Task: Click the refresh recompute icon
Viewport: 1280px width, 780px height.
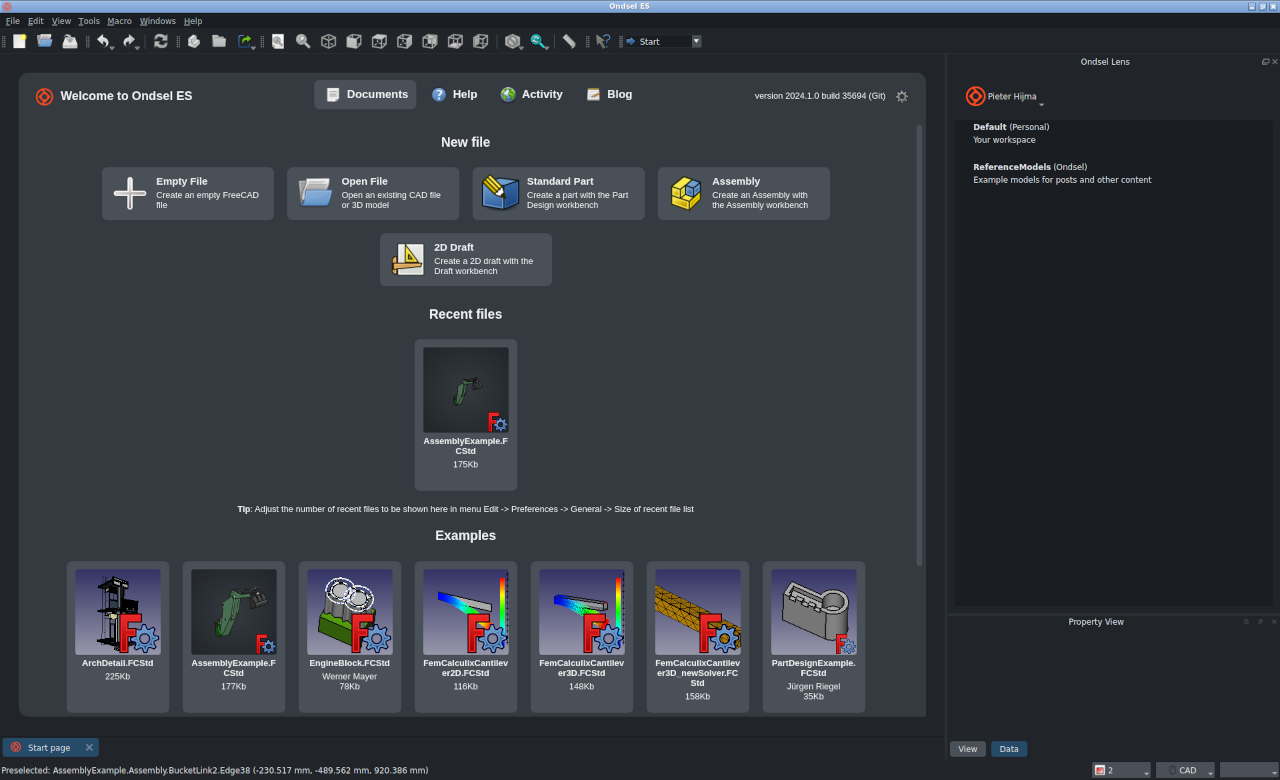Action: [161, 41]
